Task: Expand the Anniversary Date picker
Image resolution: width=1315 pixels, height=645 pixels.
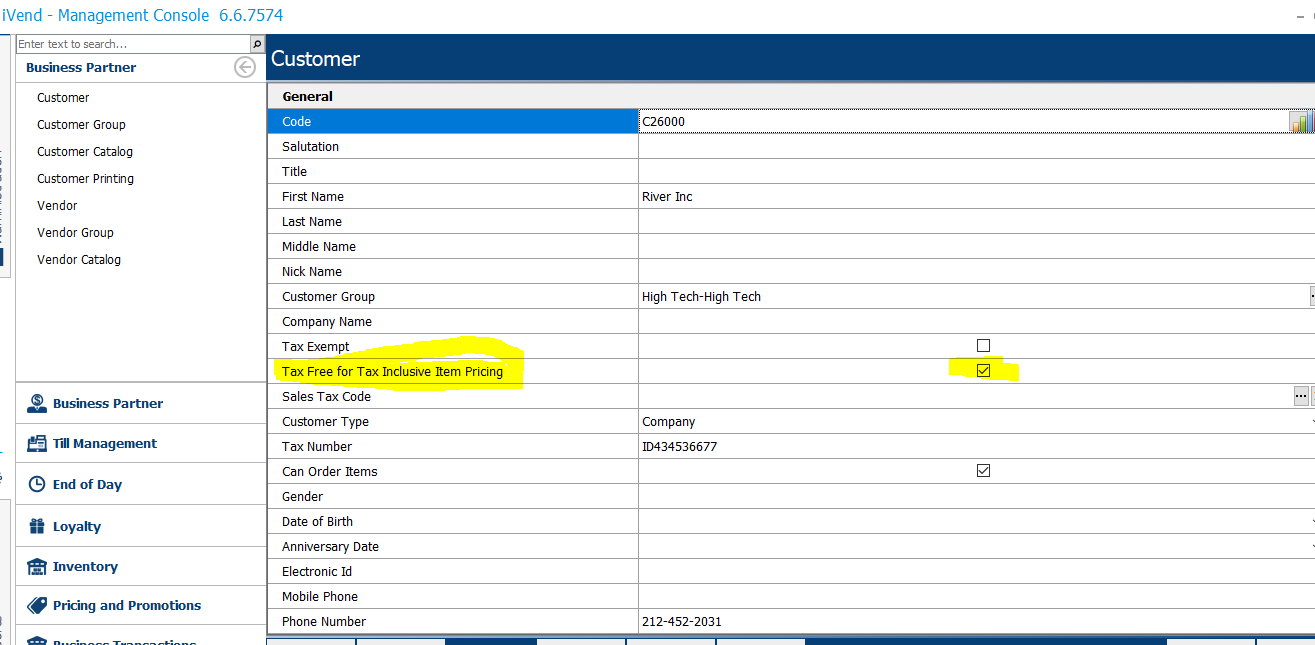Action: (x=1312, y=547)
